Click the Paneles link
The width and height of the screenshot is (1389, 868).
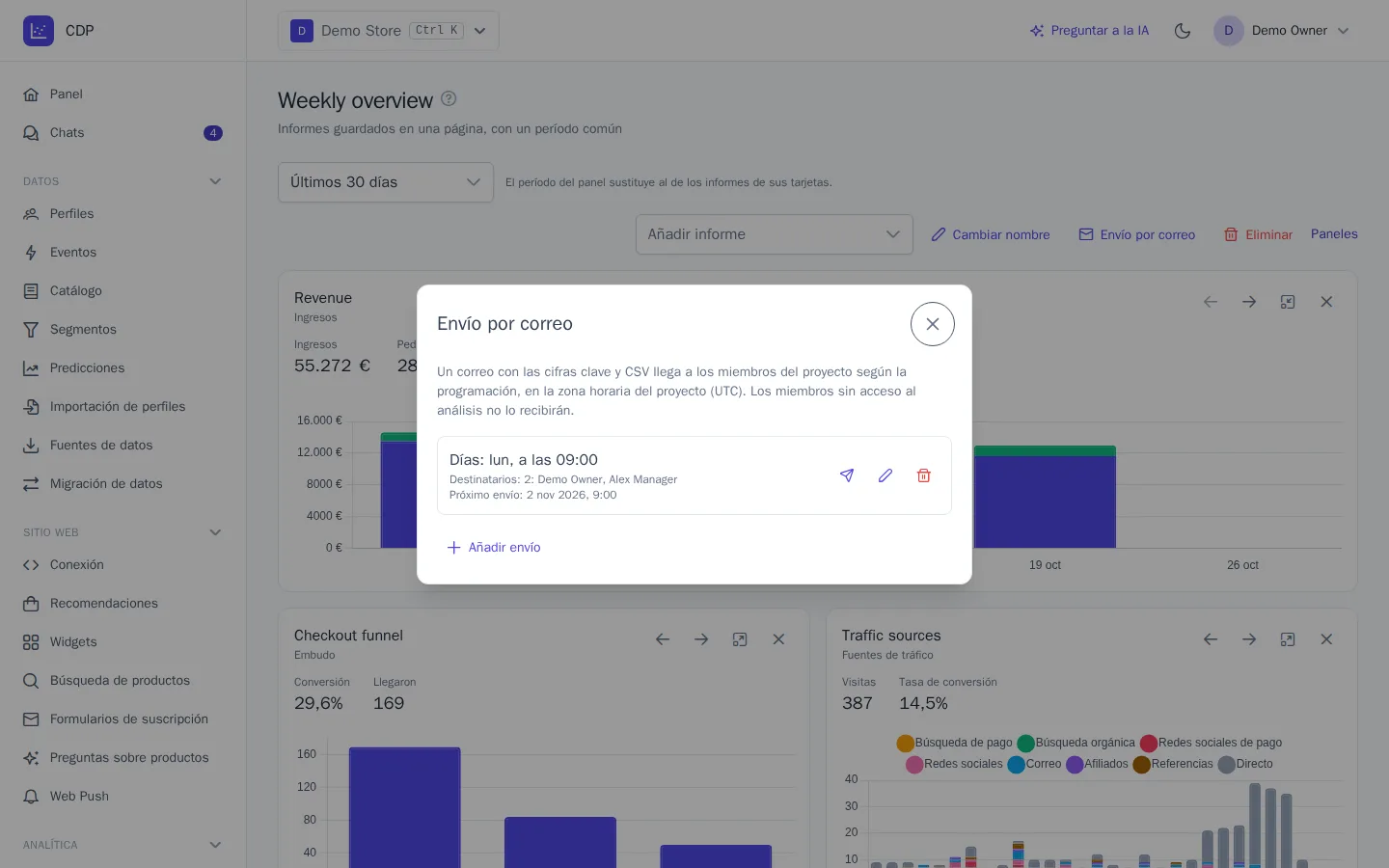tap(1334, 234)
